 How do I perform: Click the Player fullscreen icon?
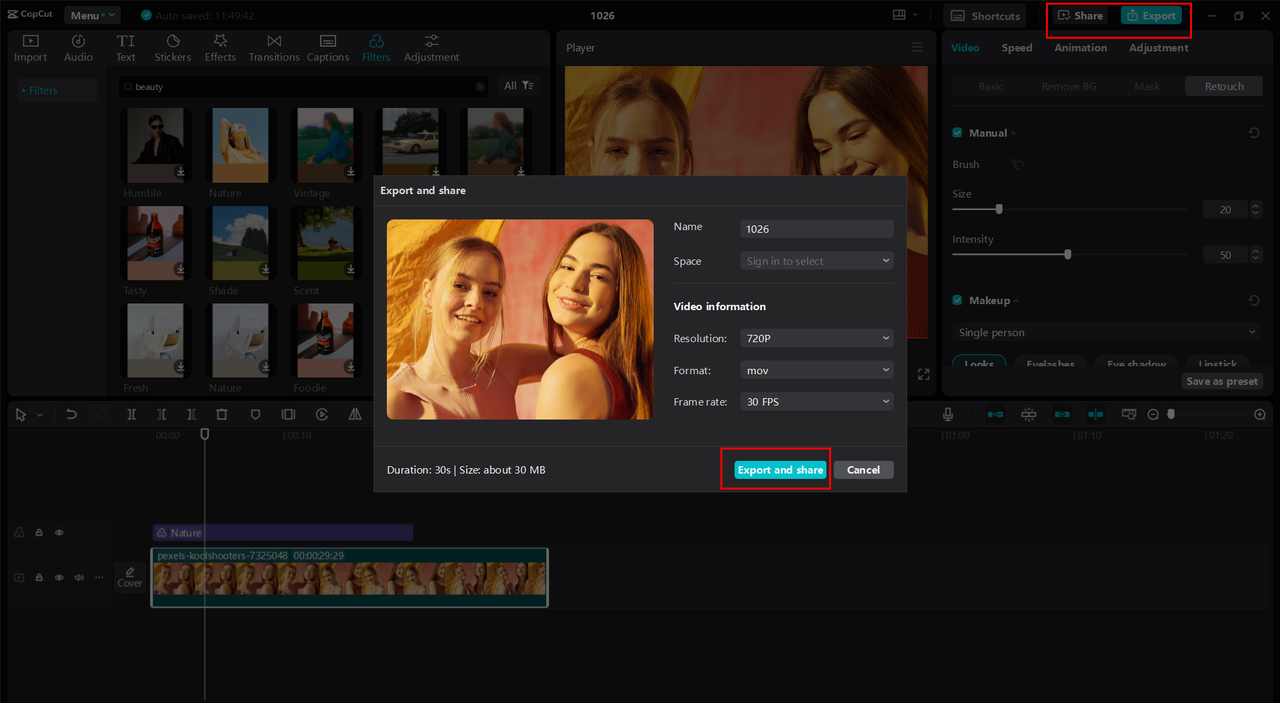tap(924, 374)
